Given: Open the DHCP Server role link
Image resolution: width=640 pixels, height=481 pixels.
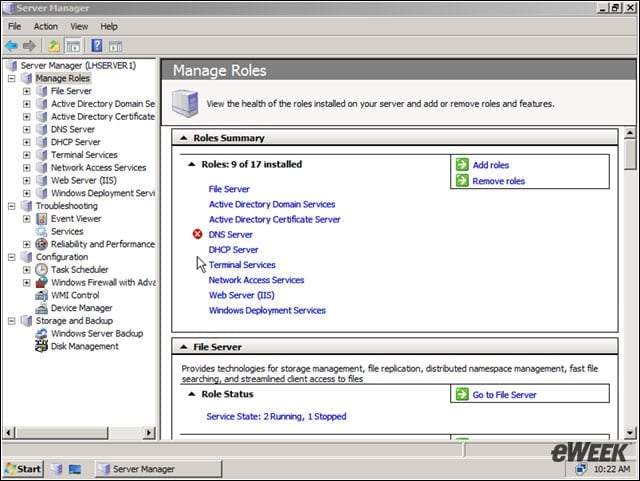Looking at the screenshot, I should 233,249.
